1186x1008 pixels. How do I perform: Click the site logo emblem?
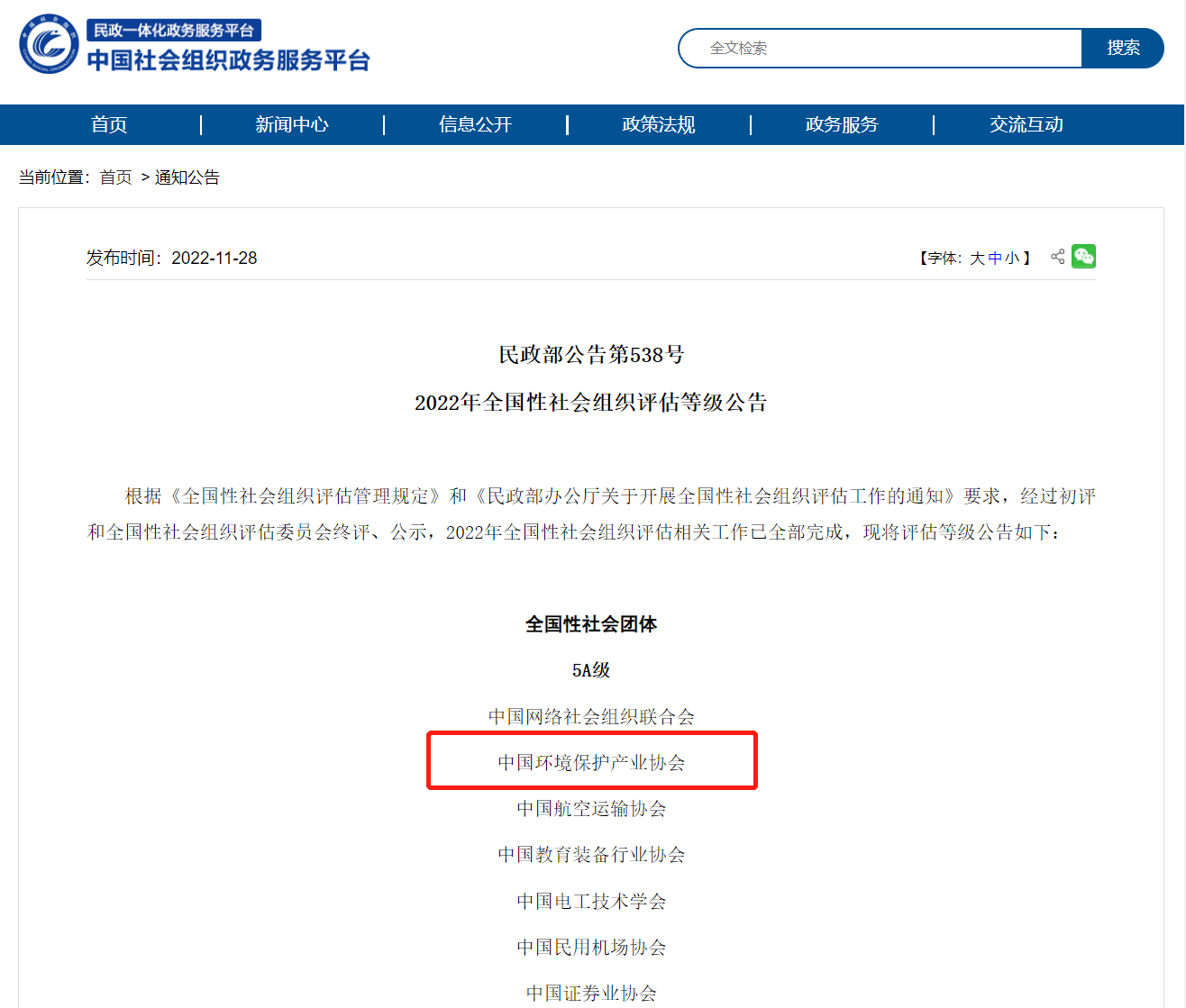pos(49,44)
